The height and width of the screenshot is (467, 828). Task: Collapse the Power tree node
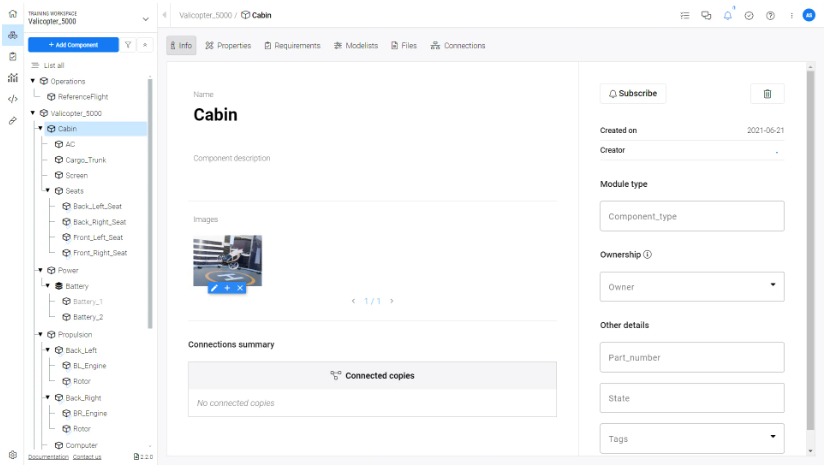pos(40,269)
